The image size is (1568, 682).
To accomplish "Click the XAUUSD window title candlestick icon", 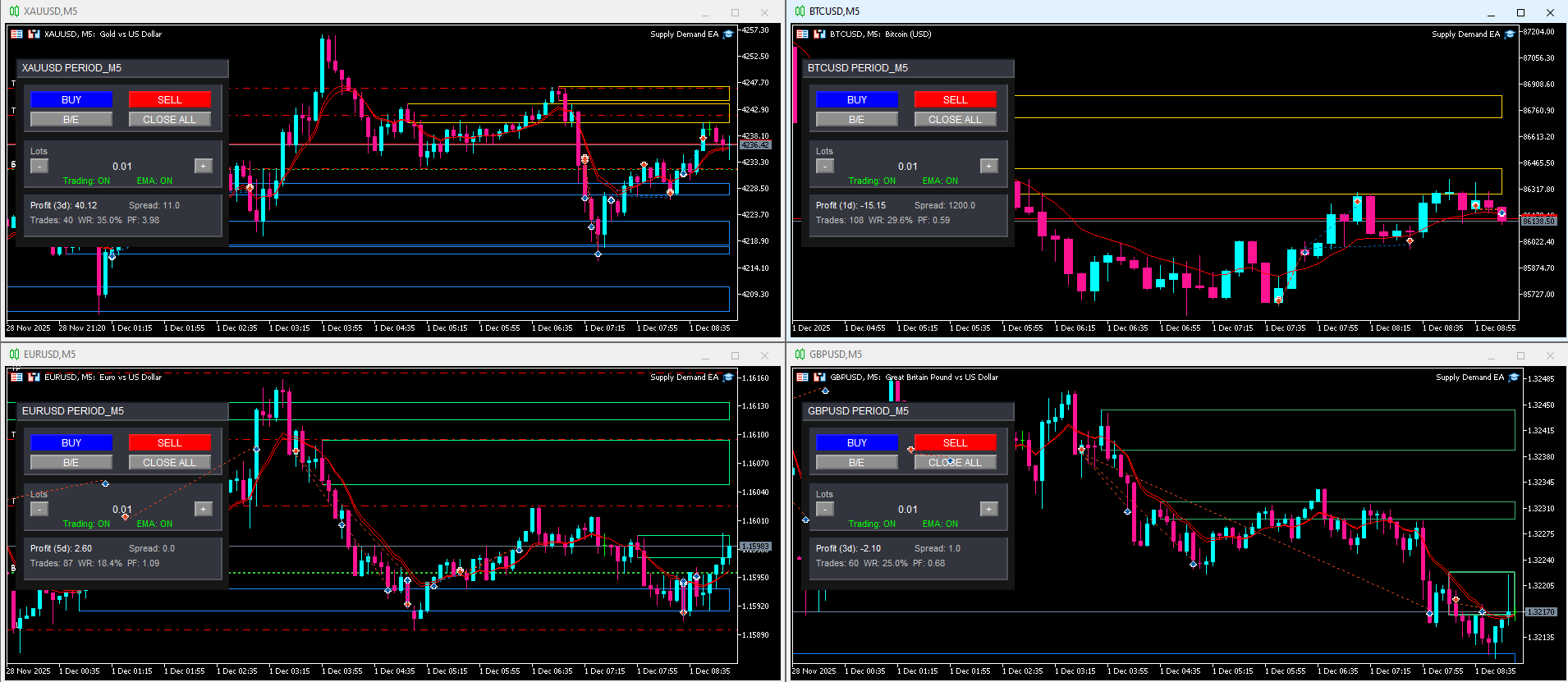I will (x=14, y=11).
